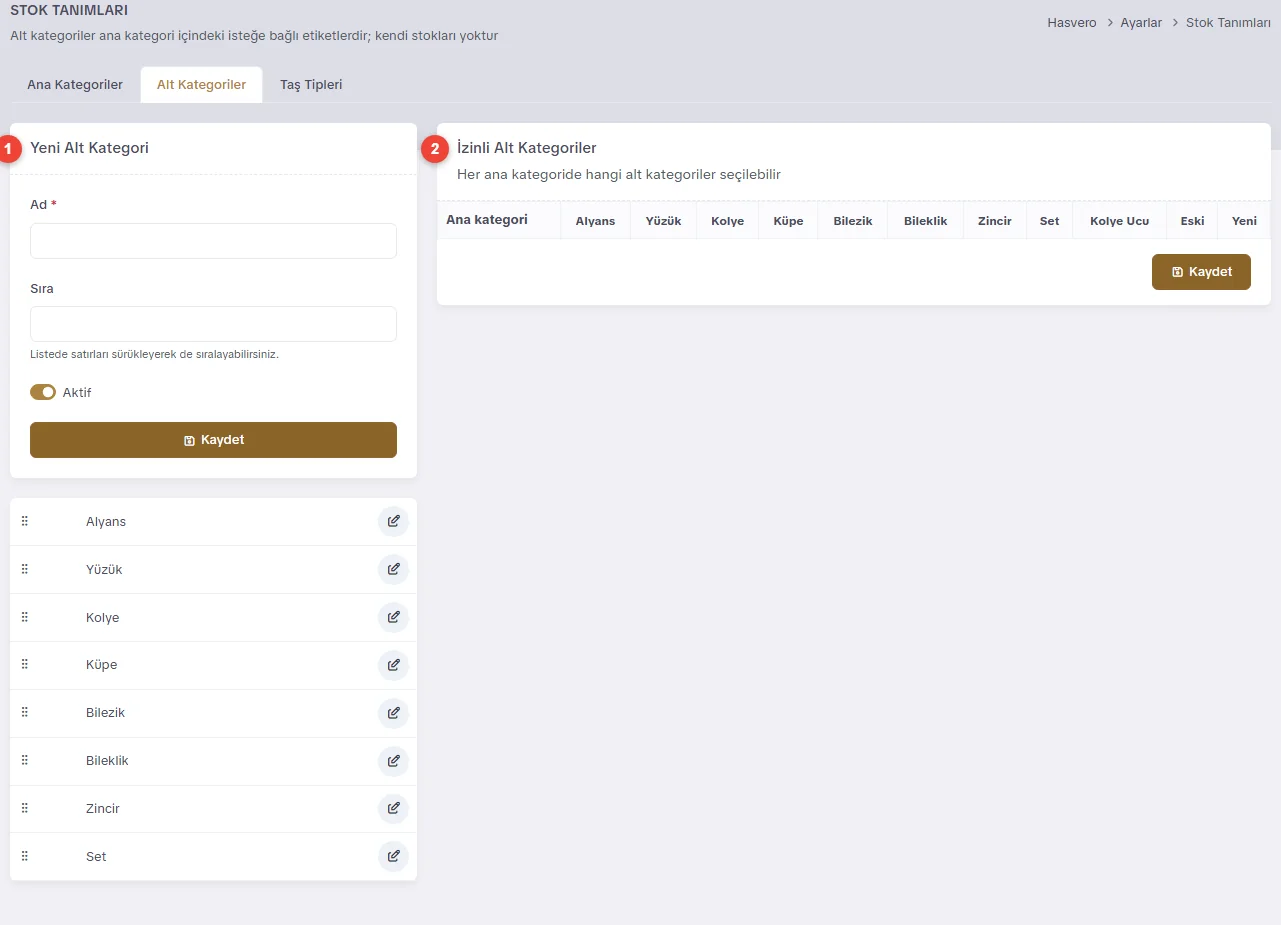The image size is (1281, 925).
Task: Edit the Bileklik subcategory row
Action: pyautogui.click(x=393, y=761)
